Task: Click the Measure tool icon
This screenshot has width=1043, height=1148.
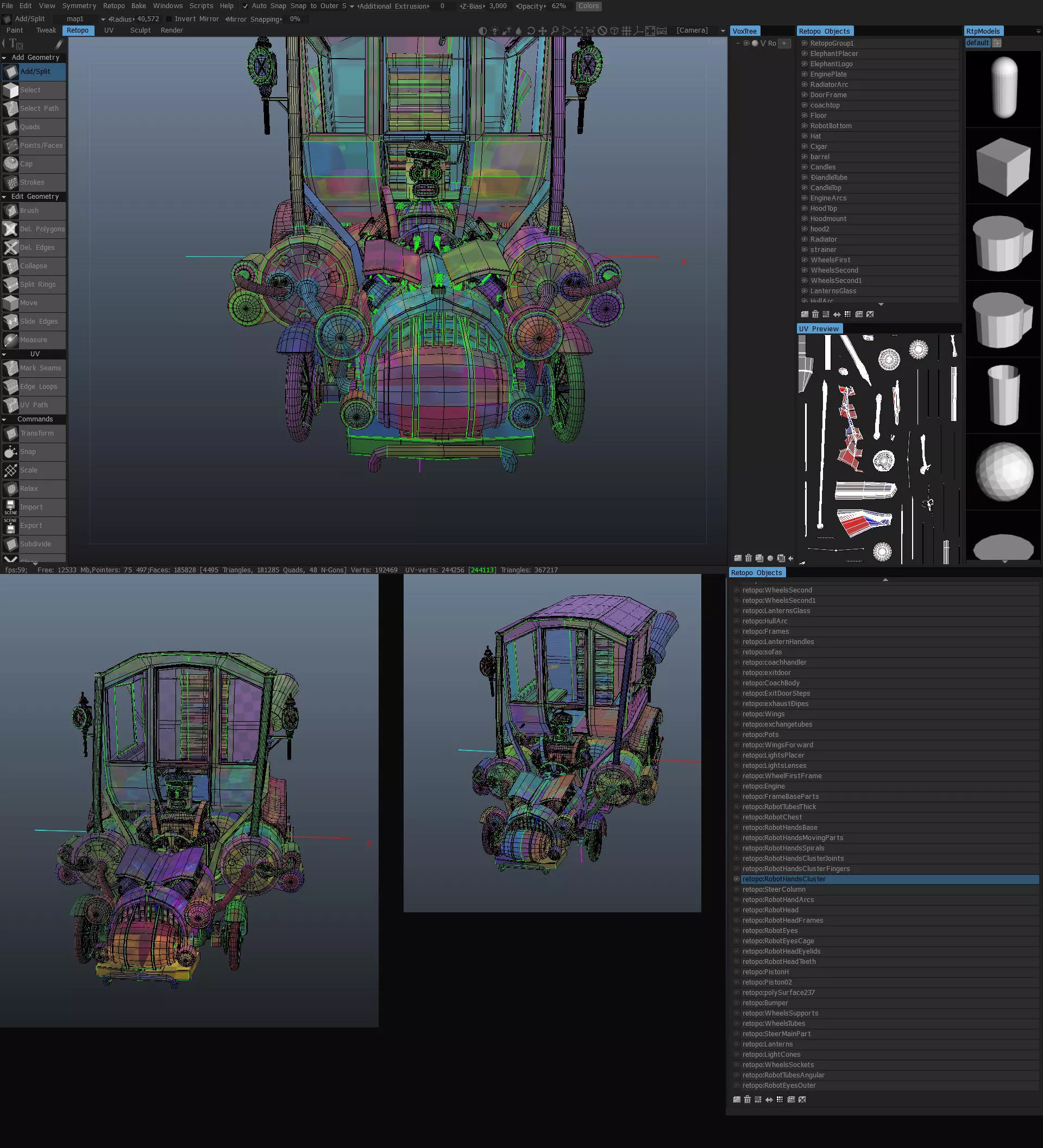Action: click(10, 340)
